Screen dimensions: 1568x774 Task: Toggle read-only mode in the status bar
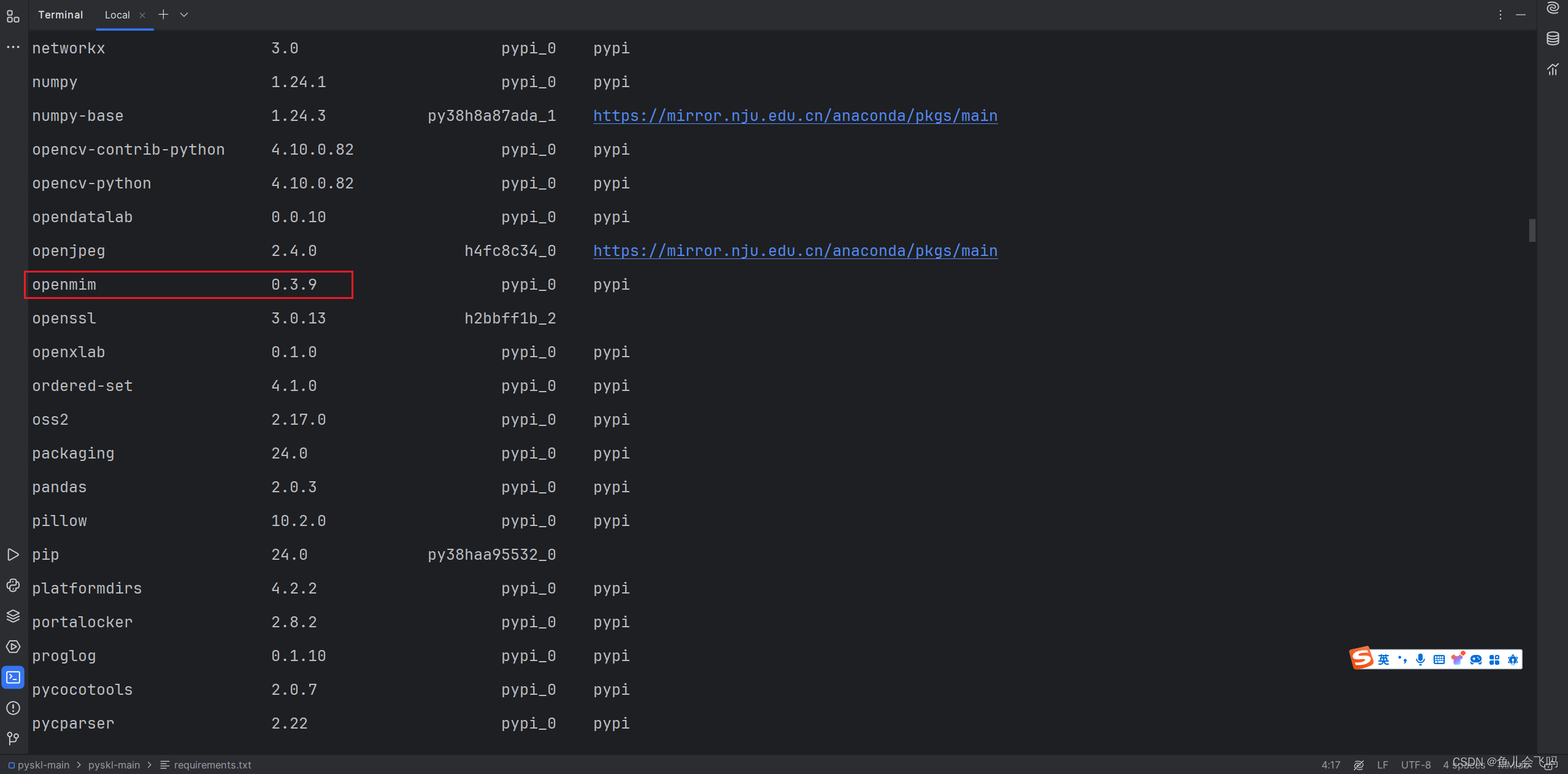(1358, 765)
